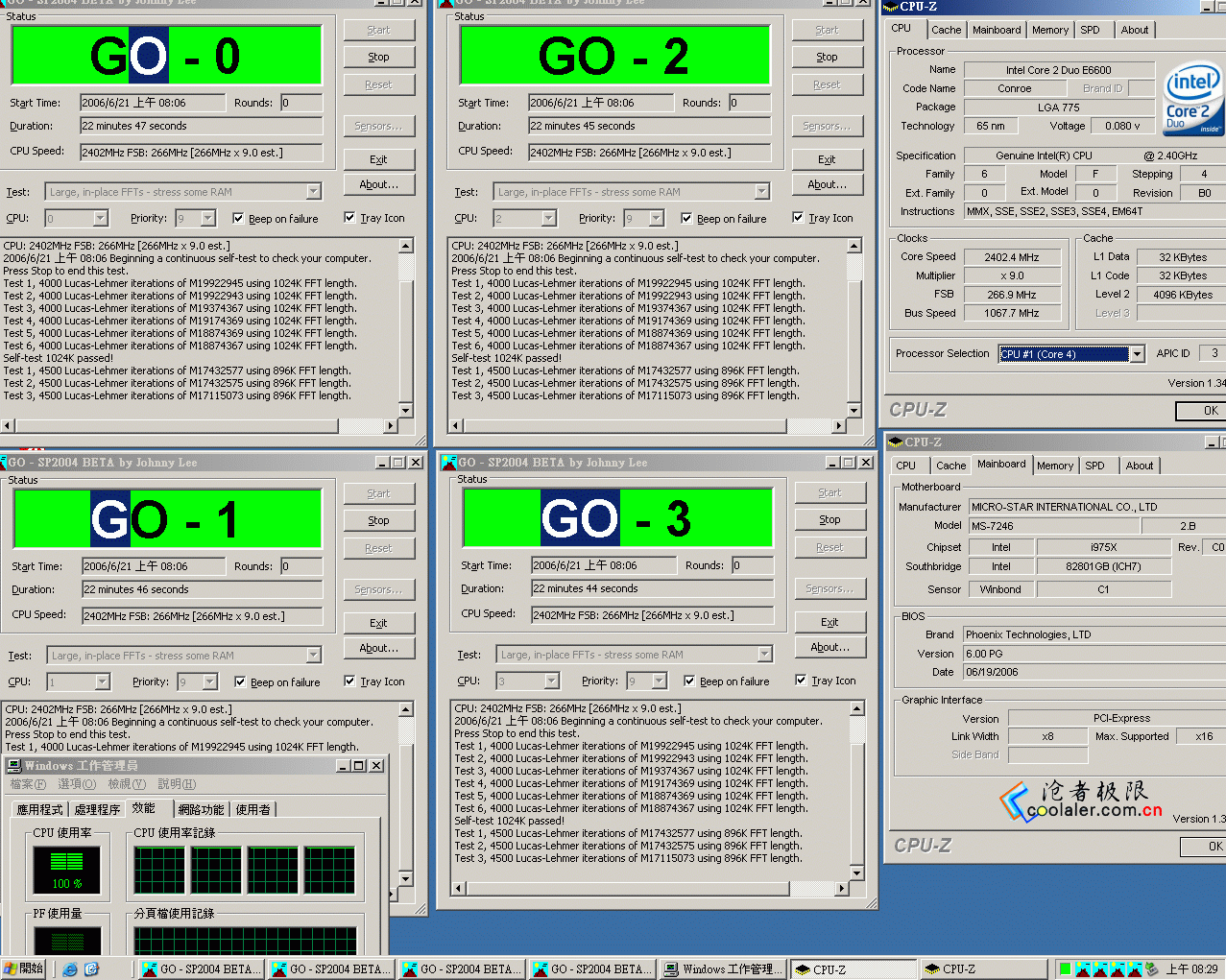
Task: Toggle Tray Icon checkbox in GO-1 window
Action: 349,681
